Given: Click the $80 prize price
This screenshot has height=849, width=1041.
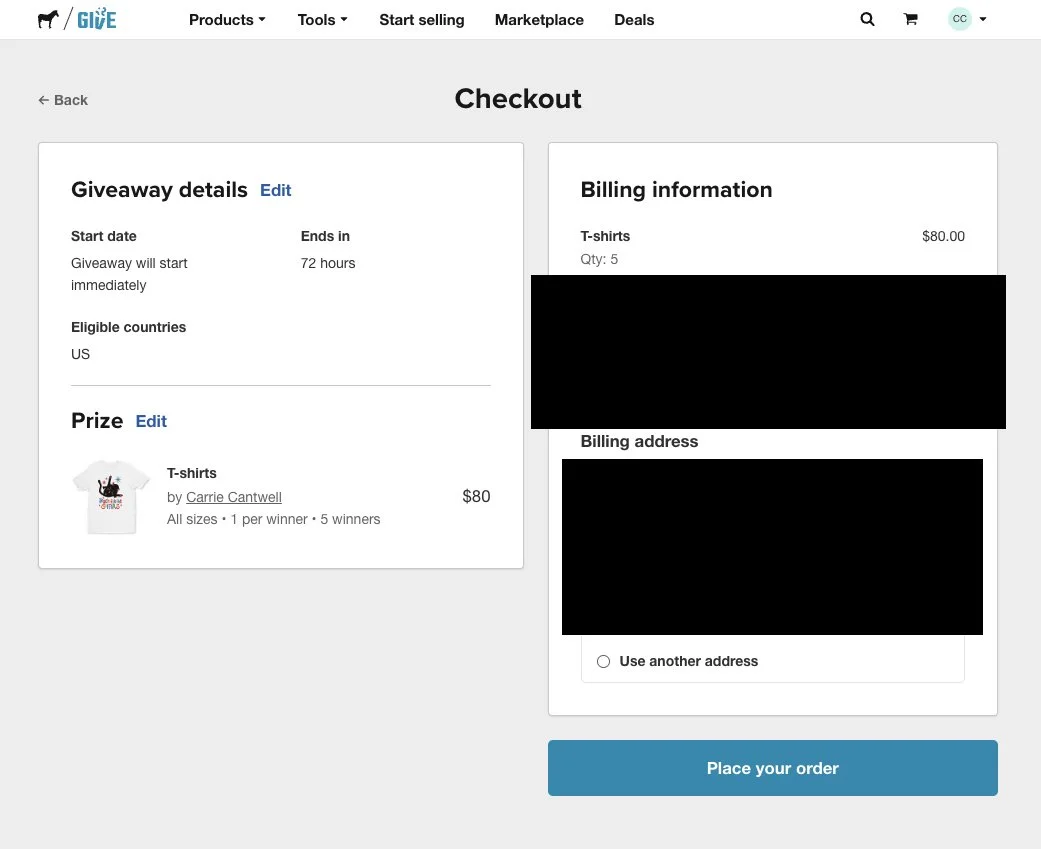Looking at the screenshot, I should (476, 497).
